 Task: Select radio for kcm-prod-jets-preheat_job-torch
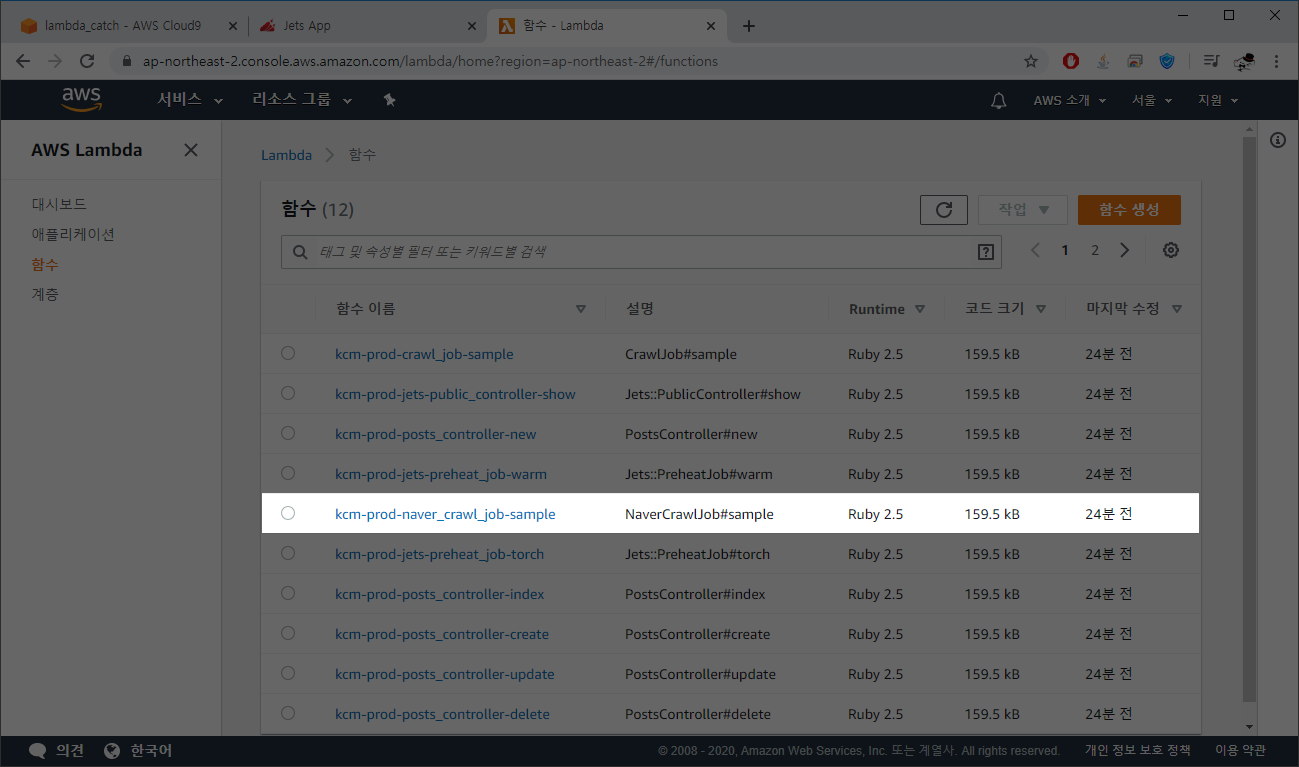pos(288,553)
